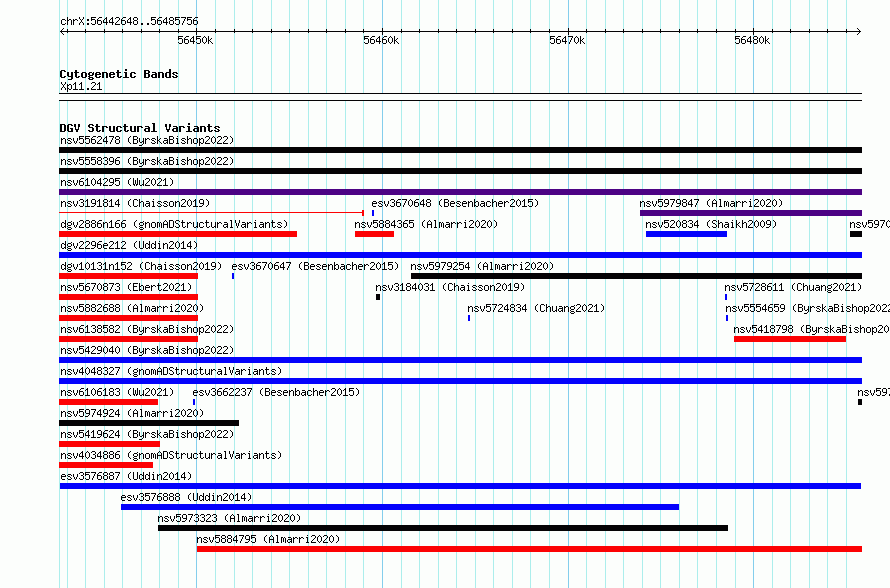Click the right arrow of the coordinate ruler
The image size is (890, 588).
click(859, 32)
